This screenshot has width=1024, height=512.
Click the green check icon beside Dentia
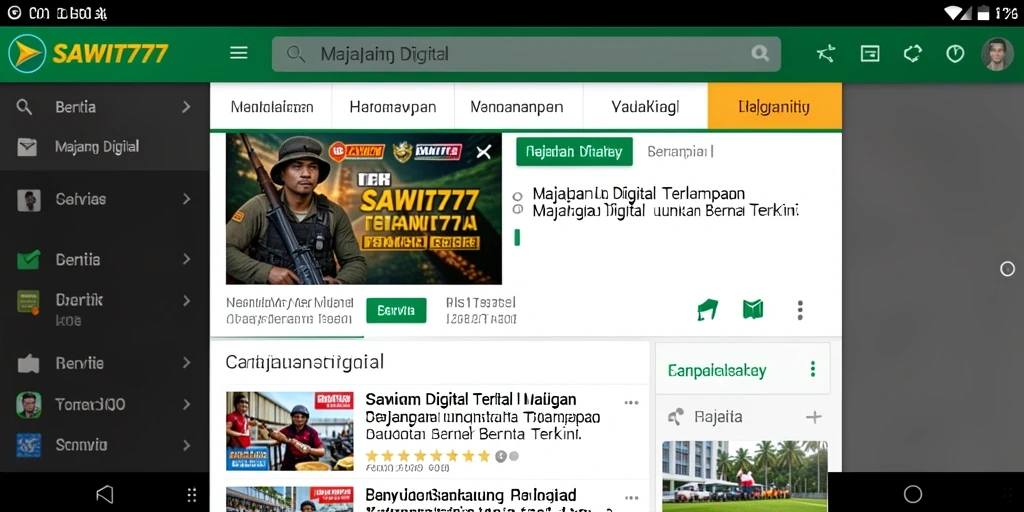click(28, 260)
